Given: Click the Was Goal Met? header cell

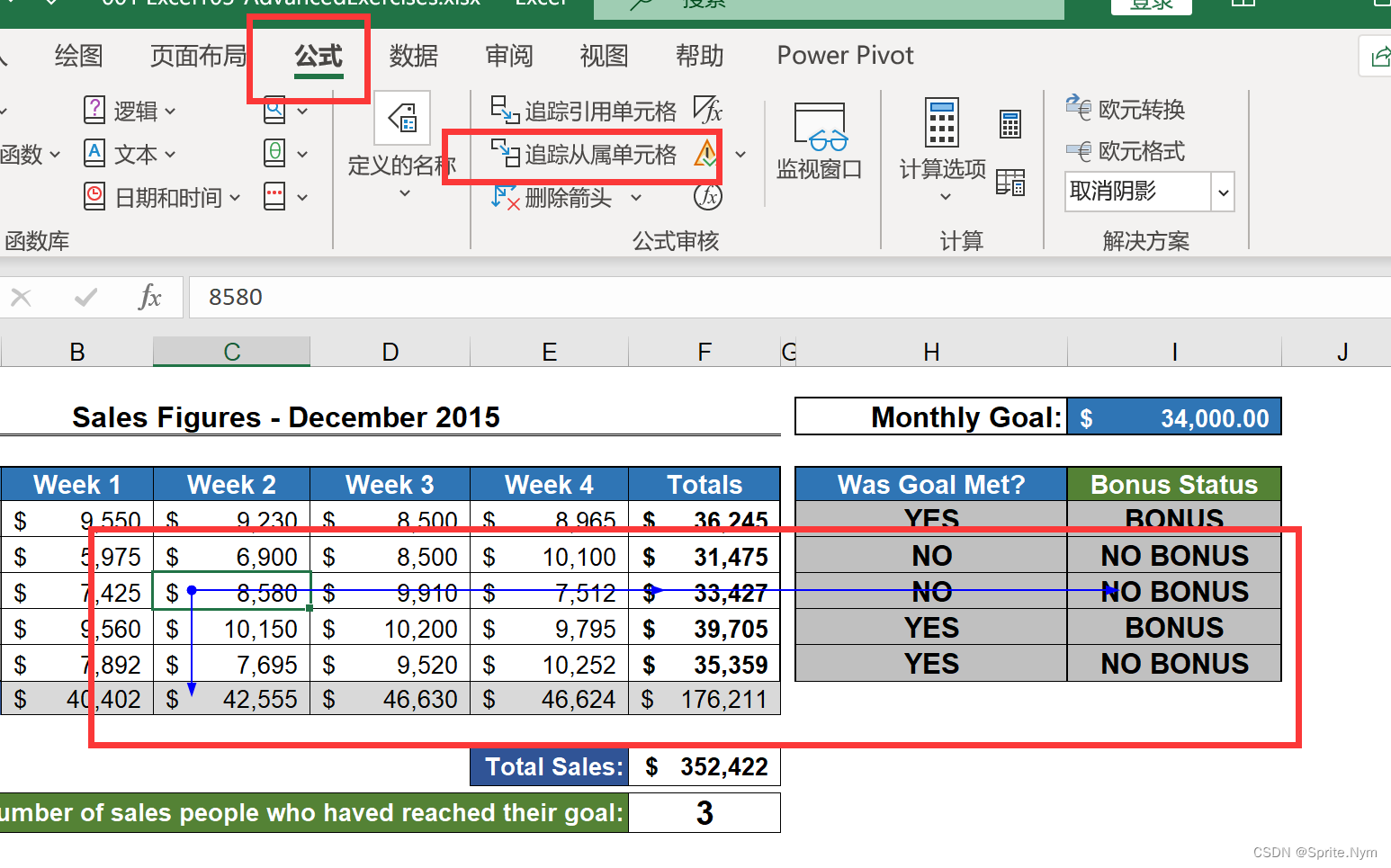Looking at the screenshot, I should point(931,485).
